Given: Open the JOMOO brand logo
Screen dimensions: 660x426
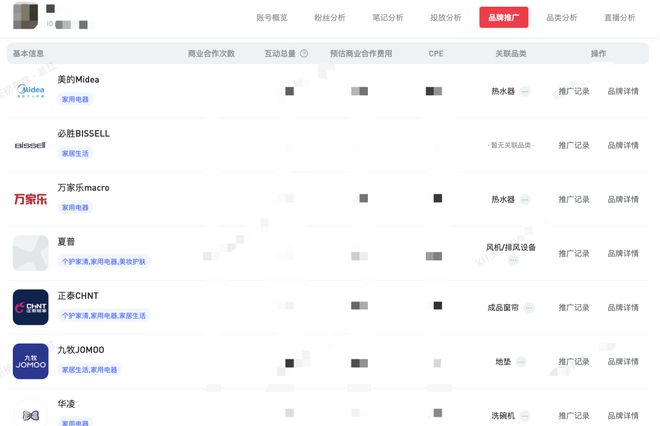Looking at the screenshot, I should click(30, 361).
